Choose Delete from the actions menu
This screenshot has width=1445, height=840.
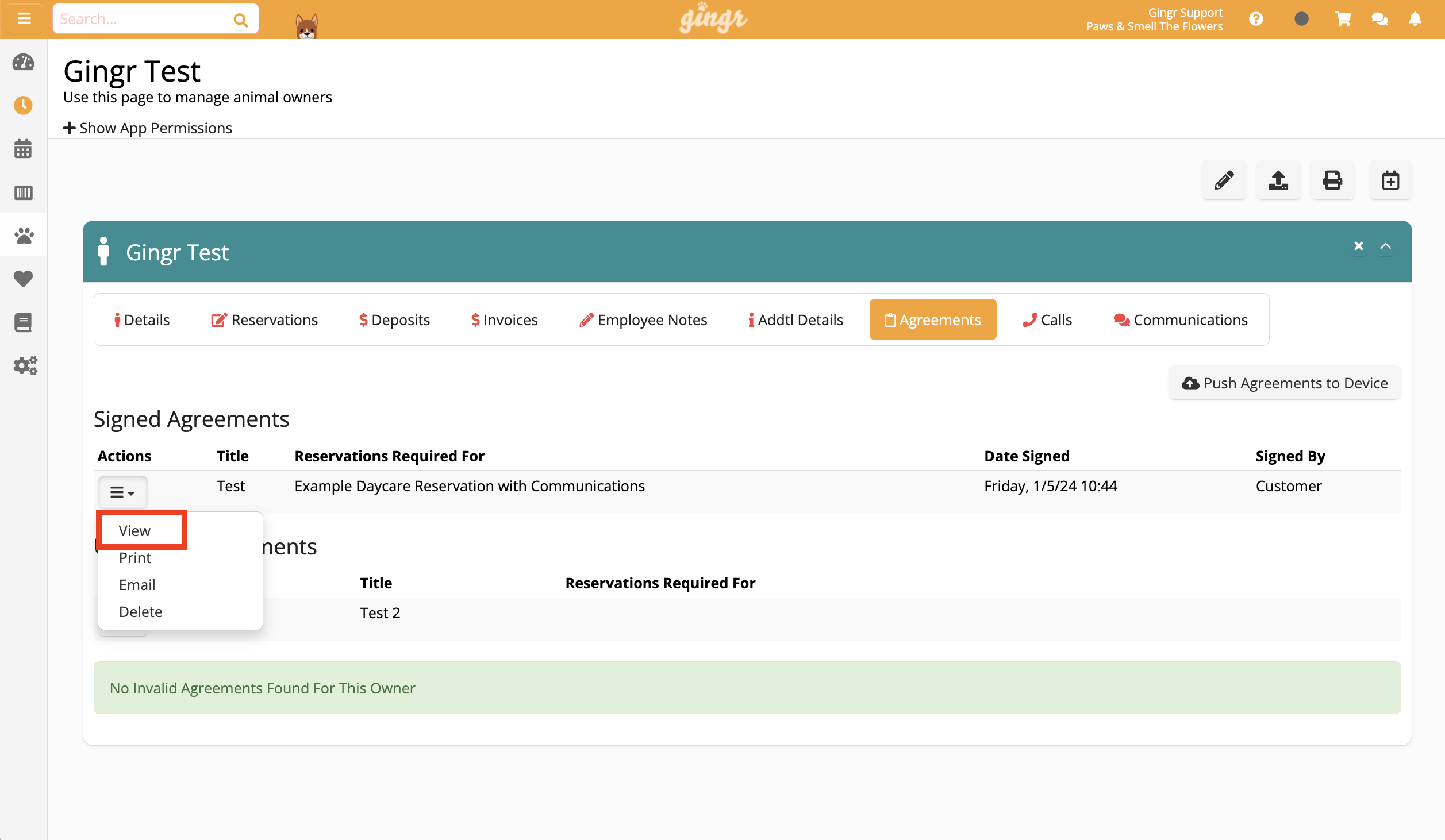(x=140, y=611)
